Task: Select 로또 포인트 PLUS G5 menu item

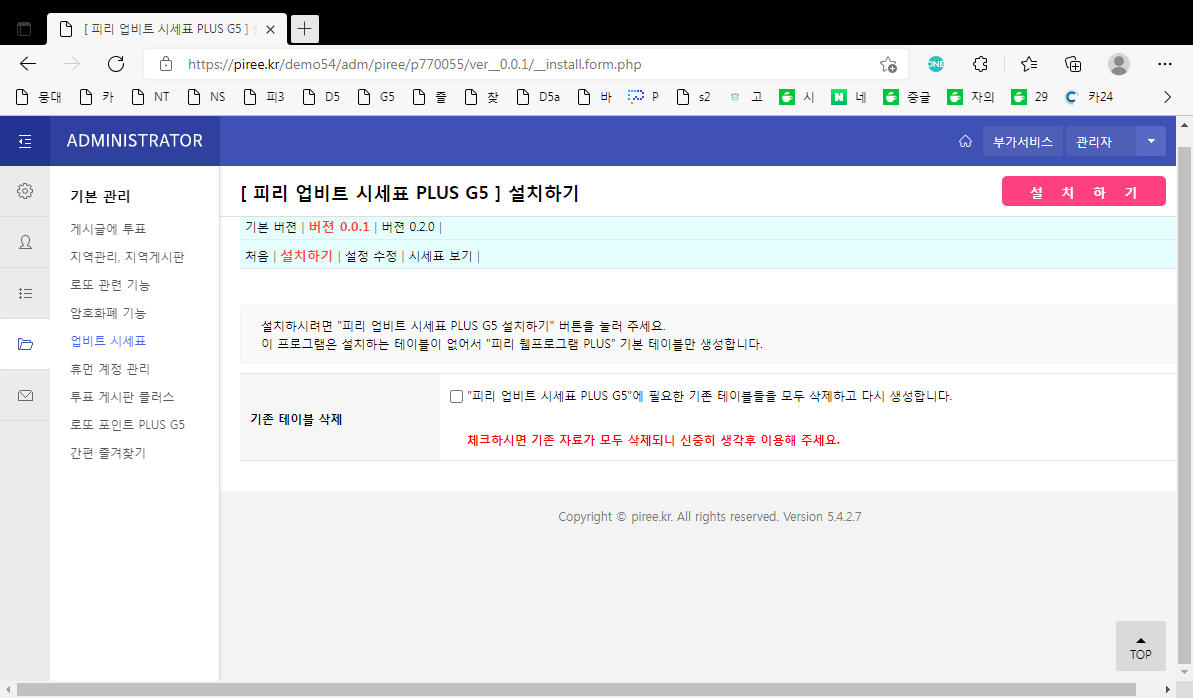Action: (x=127, y=425)
